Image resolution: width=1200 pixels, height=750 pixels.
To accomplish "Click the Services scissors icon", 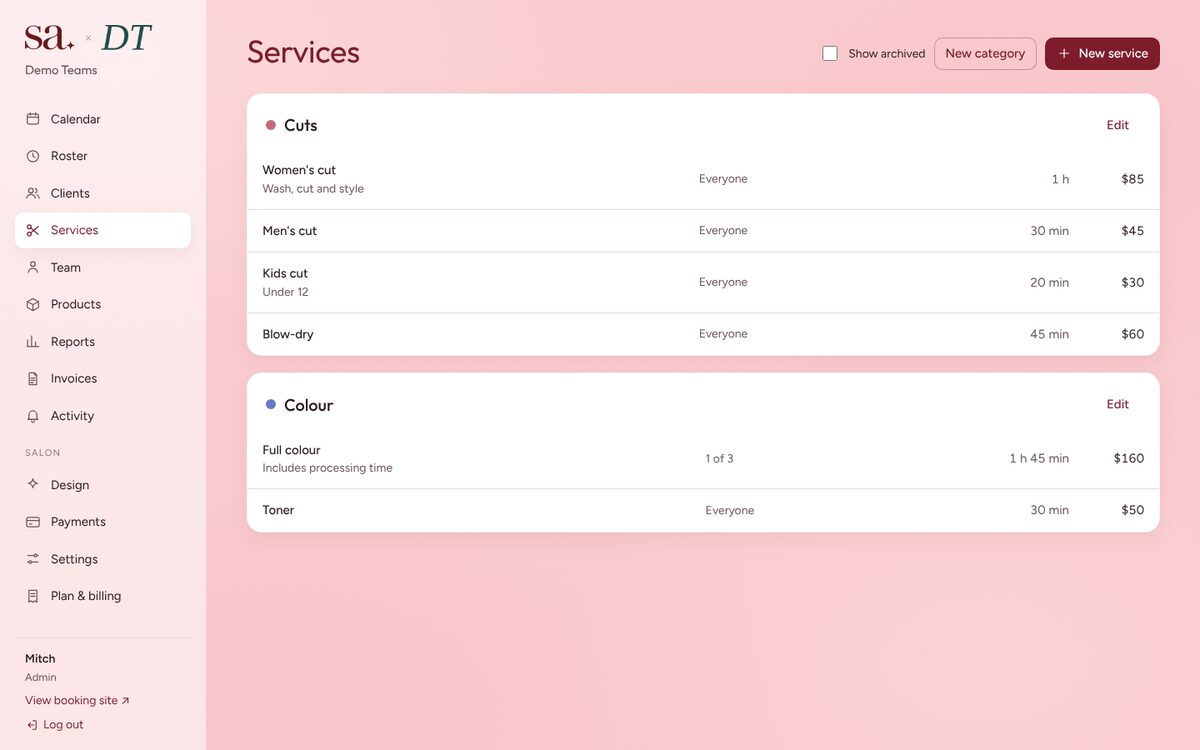I will [x=33, y=230].
